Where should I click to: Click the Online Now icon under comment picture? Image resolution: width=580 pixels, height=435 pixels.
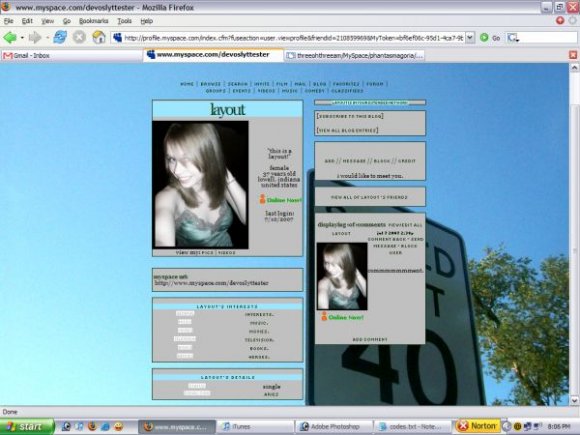pos(324,317)
